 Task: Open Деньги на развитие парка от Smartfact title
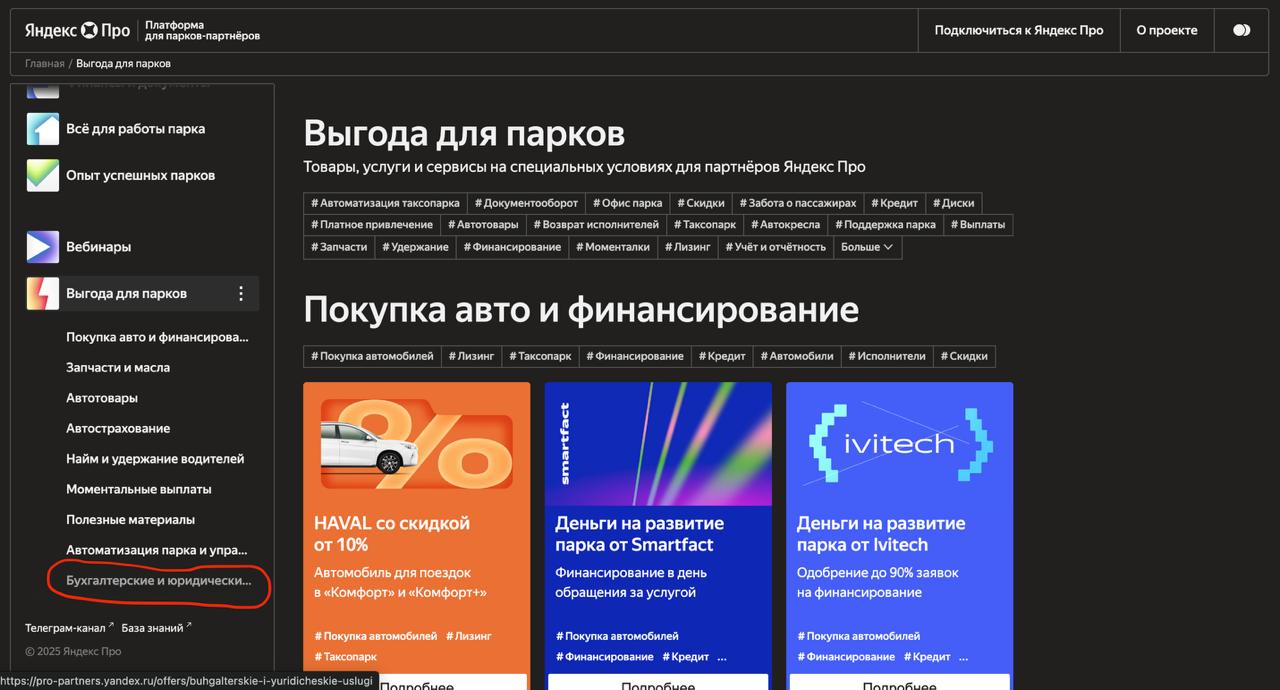coord(640,534)
